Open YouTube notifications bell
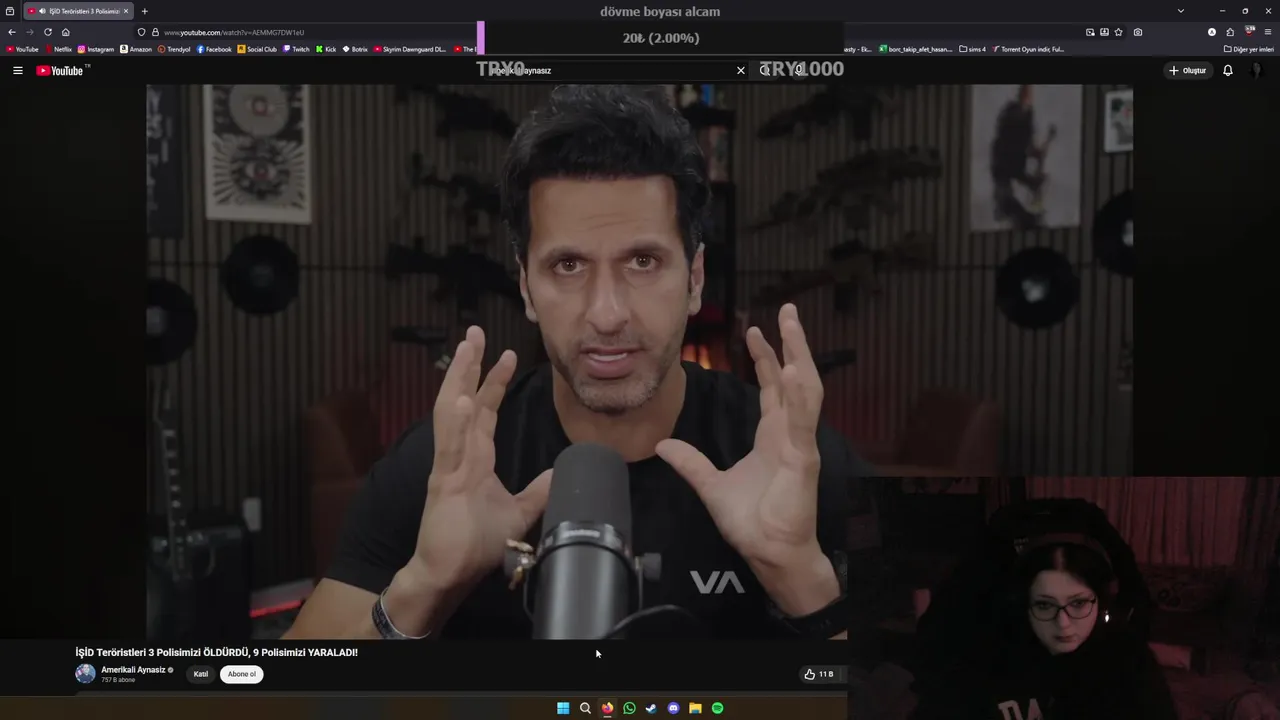 [x=1228, y=70]
